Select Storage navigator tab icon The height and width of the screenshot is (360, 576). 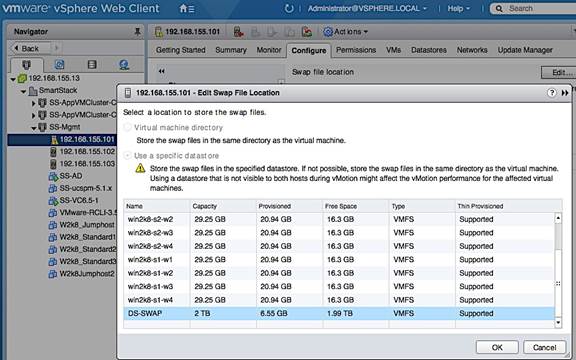(x=92, y=65)
